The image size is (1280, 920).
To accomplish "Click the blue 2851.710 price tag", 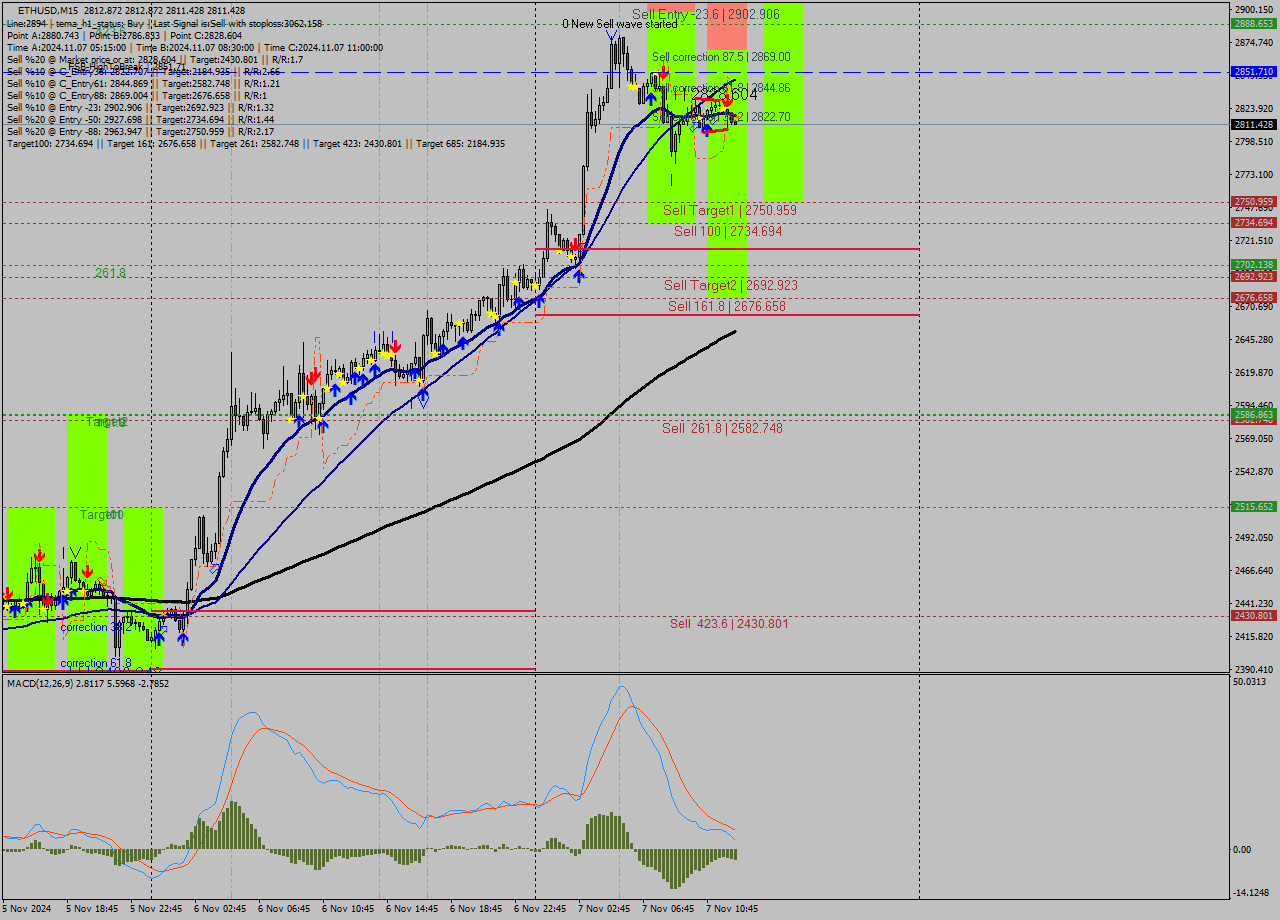I will point(1253,72).
